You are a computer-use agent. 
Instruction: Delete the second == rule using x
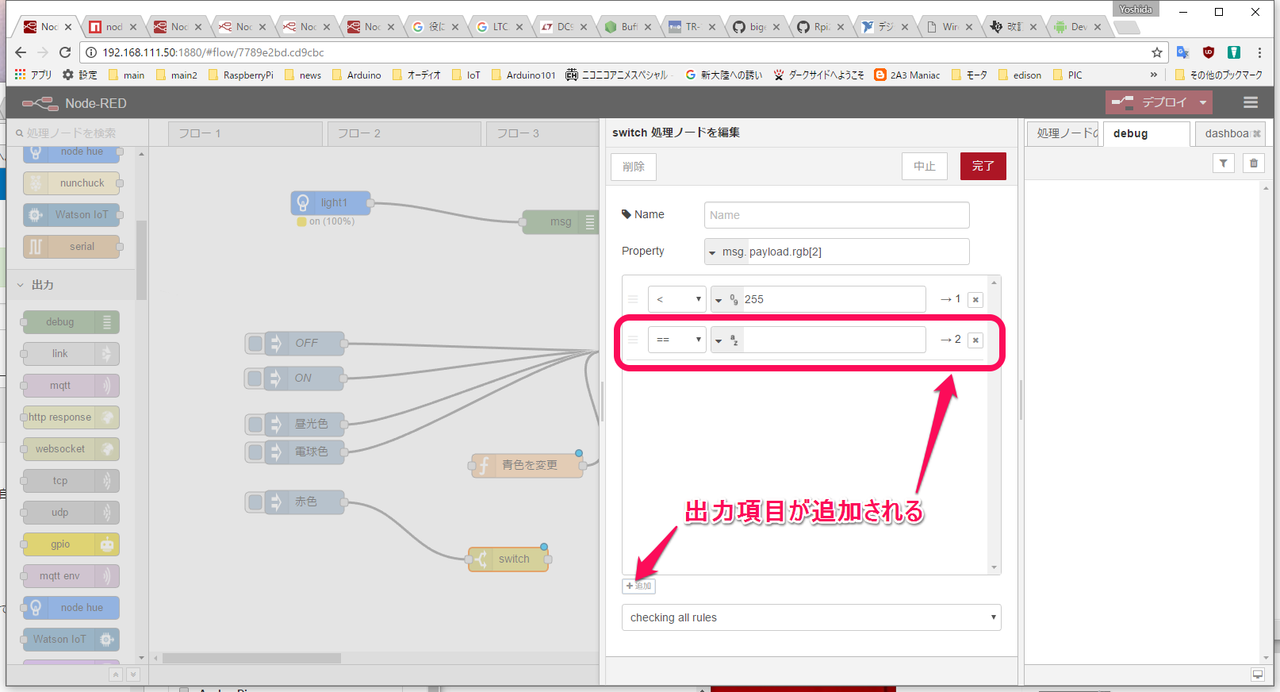(x=975, y=340)
